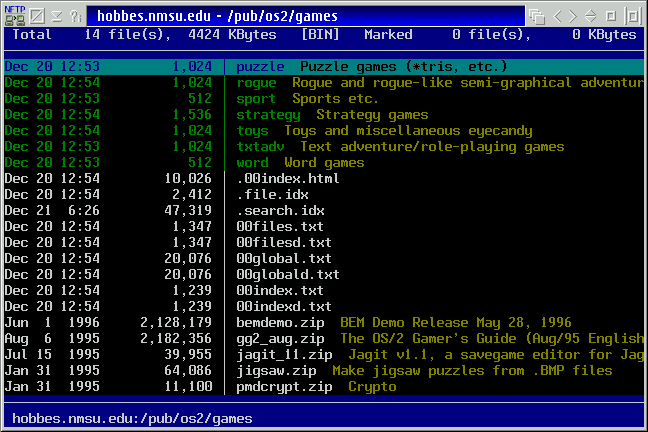Click the stacked windows icon in title bar
Viewport: 648px width, 432px height.
[538, 15]
